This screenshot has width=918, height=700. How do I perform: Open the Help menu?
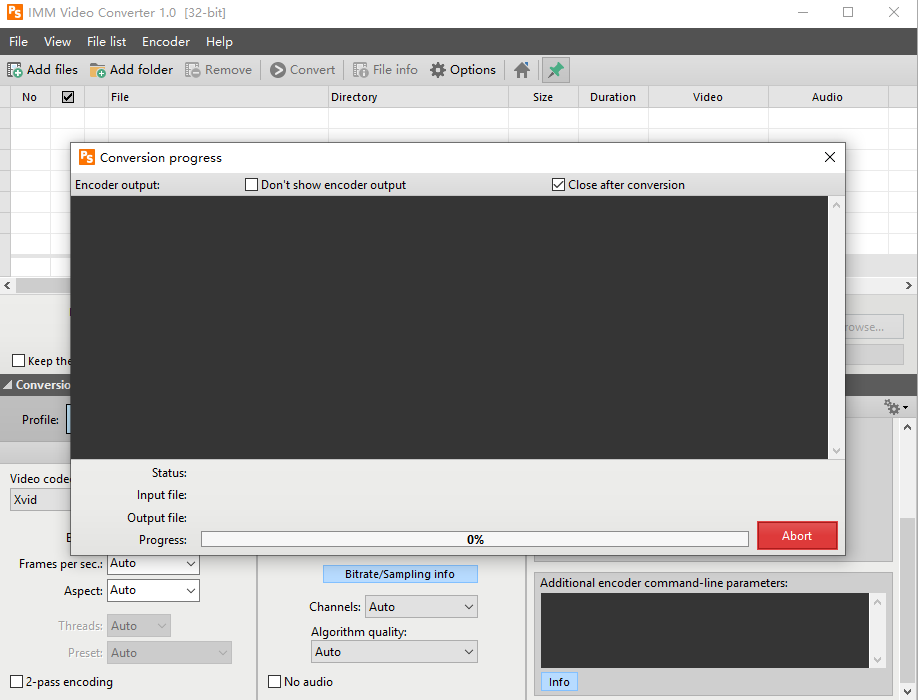coord(219,42)
